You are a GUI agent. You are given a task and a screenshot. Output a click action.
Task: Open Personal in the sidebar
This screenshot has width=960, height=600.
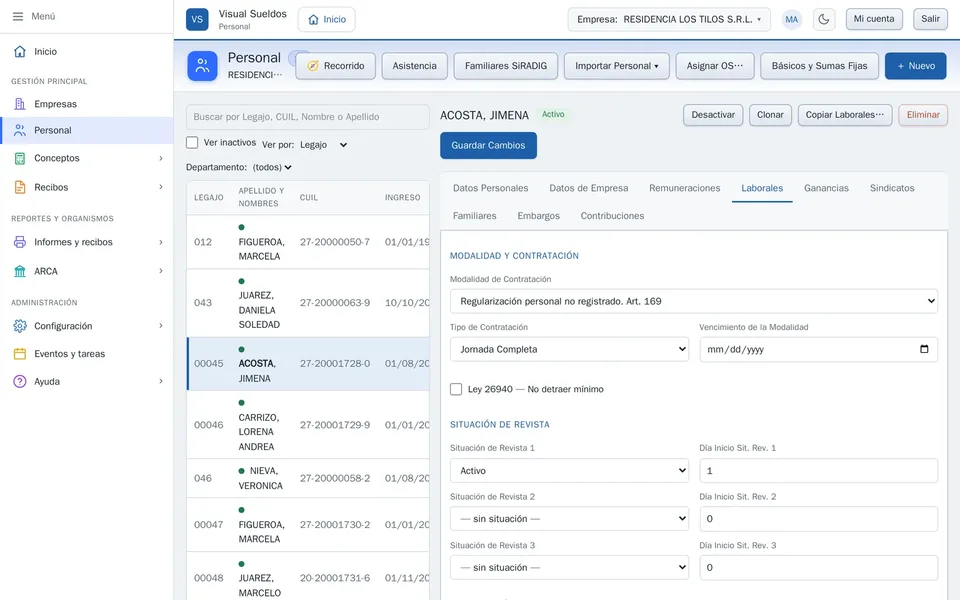[x=86, y=130]
